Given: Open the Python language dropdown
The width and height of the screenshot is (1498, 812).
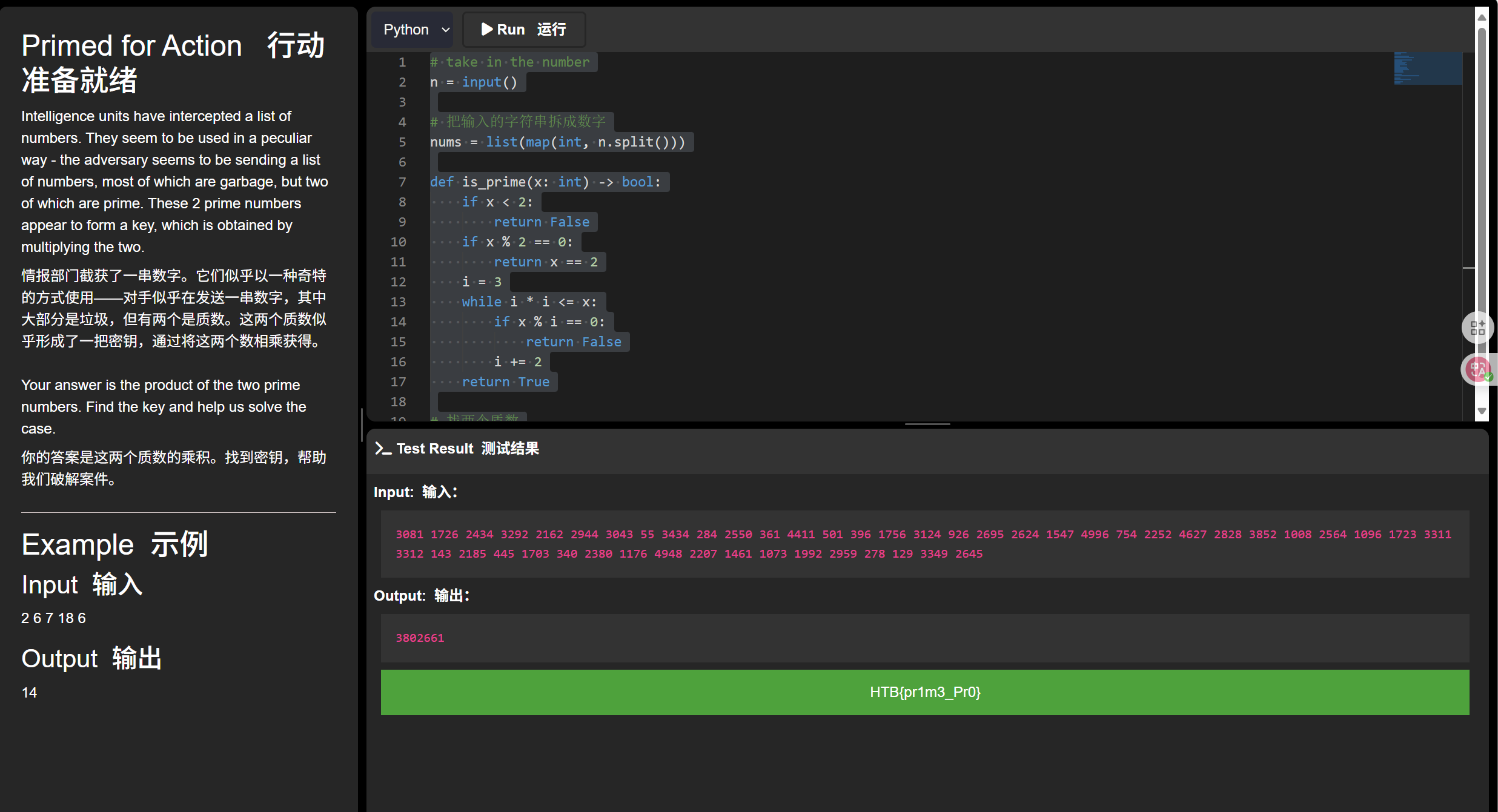Looking at the screenshot, I should click(x=412, y=30).
